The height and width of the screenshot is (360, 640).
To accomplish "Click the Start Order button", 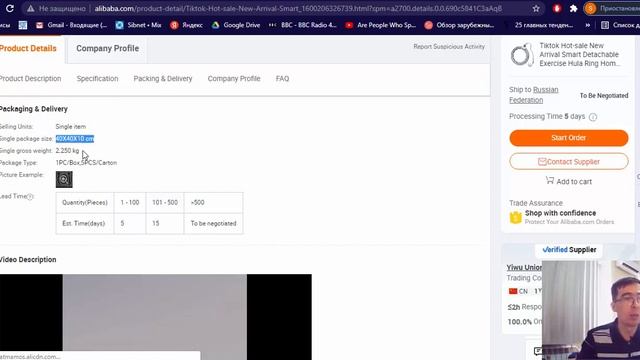I will click(569, 138).
